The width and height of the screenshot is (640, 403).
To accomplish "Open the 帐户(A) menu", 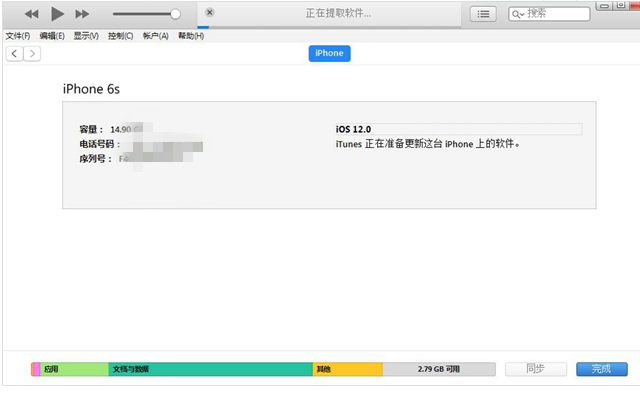I will click(x=155, y=36).
